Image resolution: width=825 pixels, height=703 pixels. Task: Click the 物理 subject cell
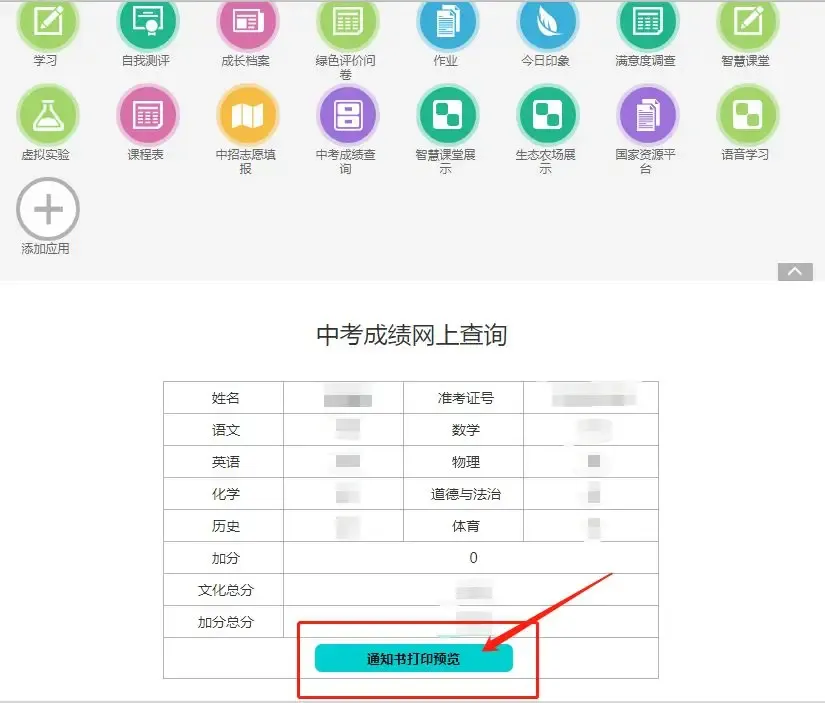pos(464,462)
